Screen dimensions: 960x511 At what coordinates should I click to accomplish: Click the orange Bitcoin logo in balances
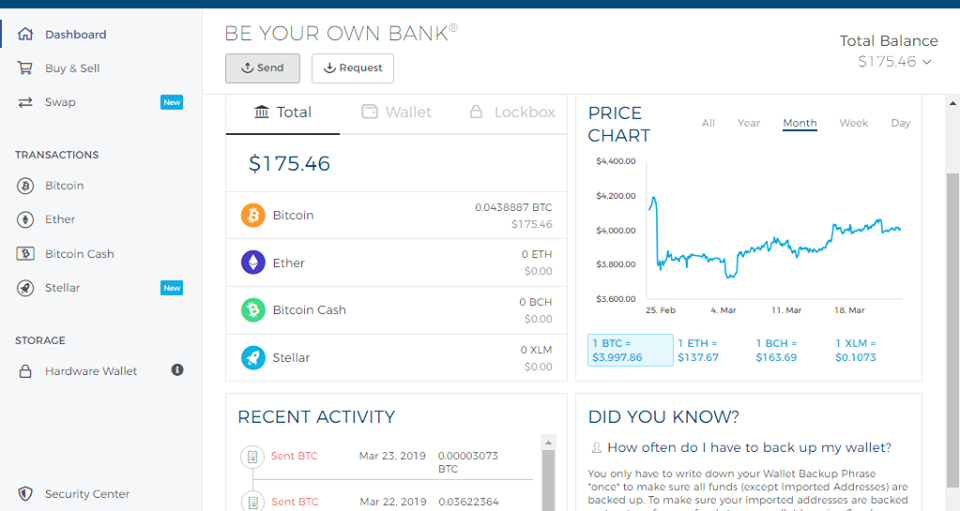pyautogui.click(x=253, y=215)
